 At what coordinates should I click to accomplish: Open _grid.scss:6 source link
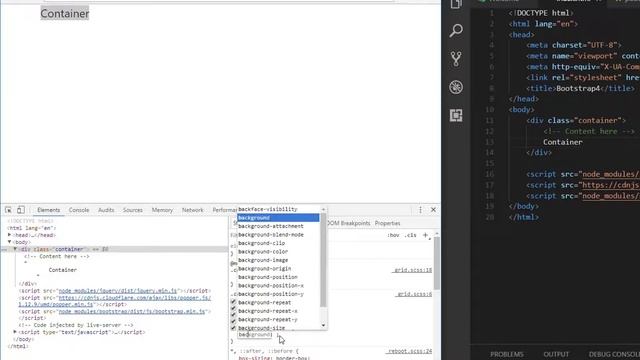[x=413, y=294]
